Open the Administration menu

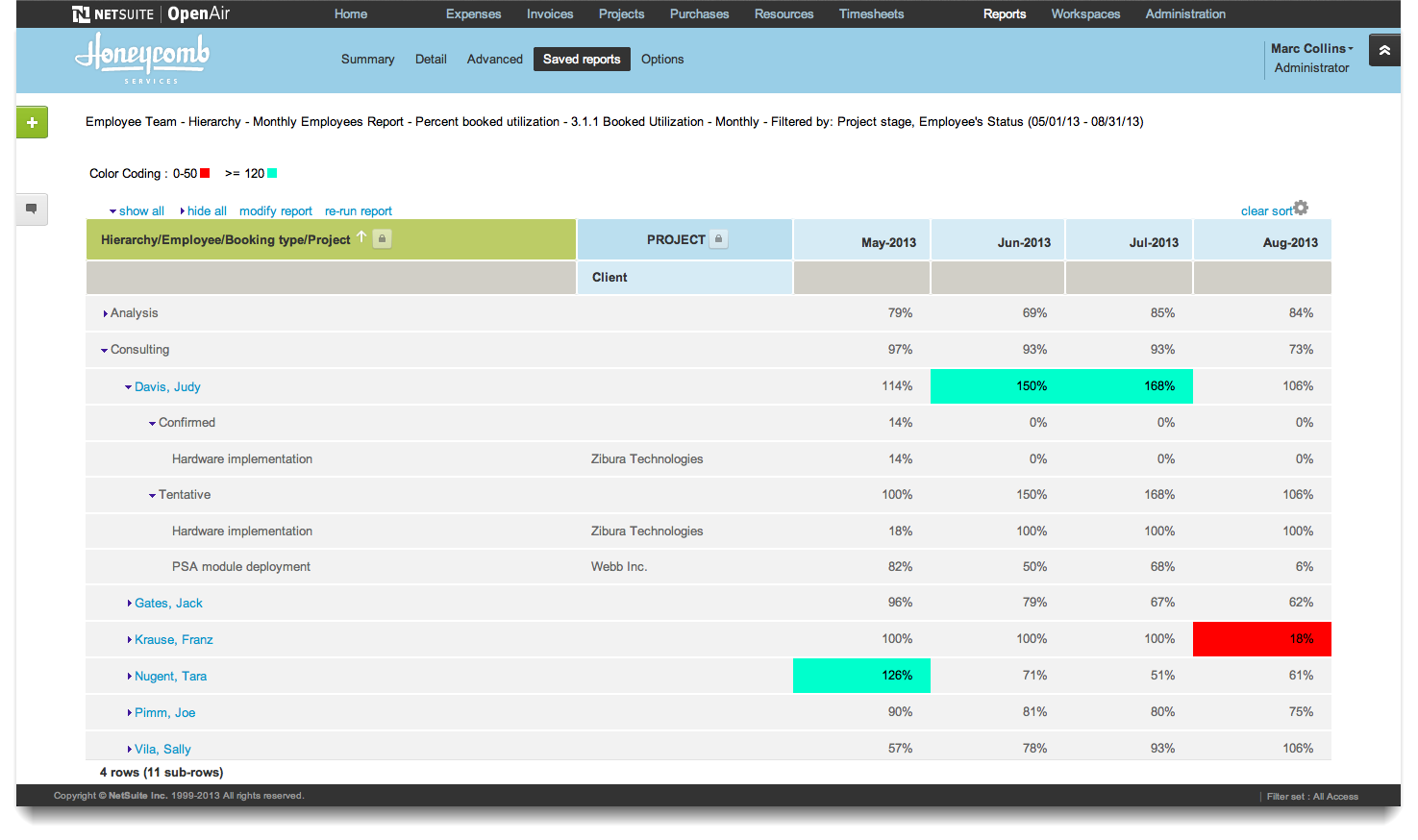[x=1185, y=13]
